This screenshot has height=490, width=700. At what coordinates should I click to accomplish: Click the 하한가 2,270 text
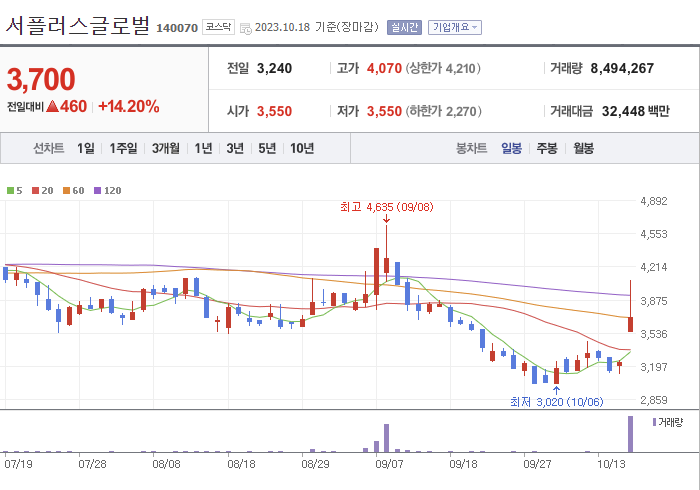pos(443,111)
